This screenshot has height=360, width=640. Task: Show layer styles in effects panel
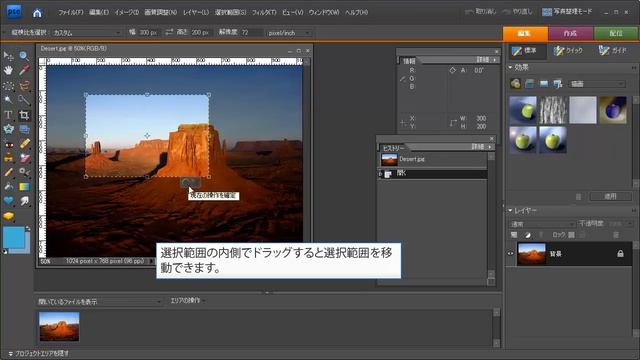pyautogui.click(x=529, y=84)
